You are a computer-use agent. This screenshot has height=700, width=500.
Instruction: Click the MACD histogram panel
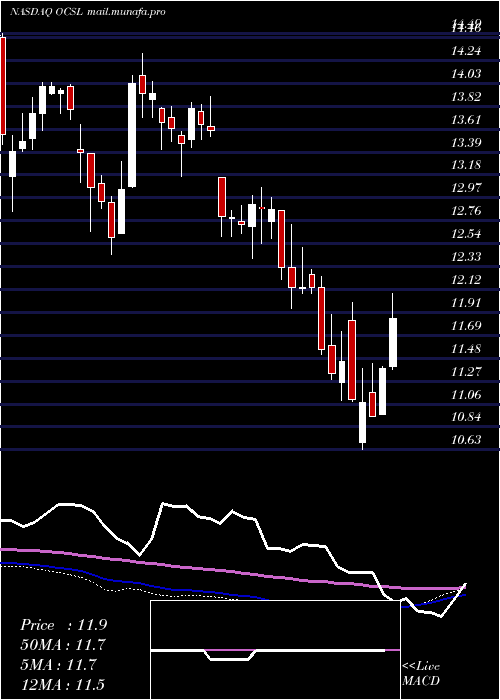tap(275, 650)
